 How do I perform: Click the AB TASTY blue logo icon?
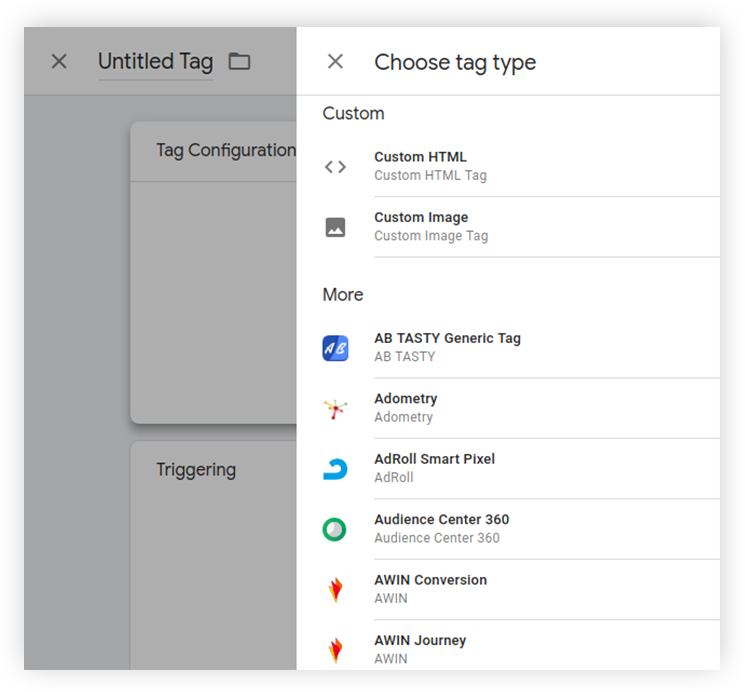335,348
